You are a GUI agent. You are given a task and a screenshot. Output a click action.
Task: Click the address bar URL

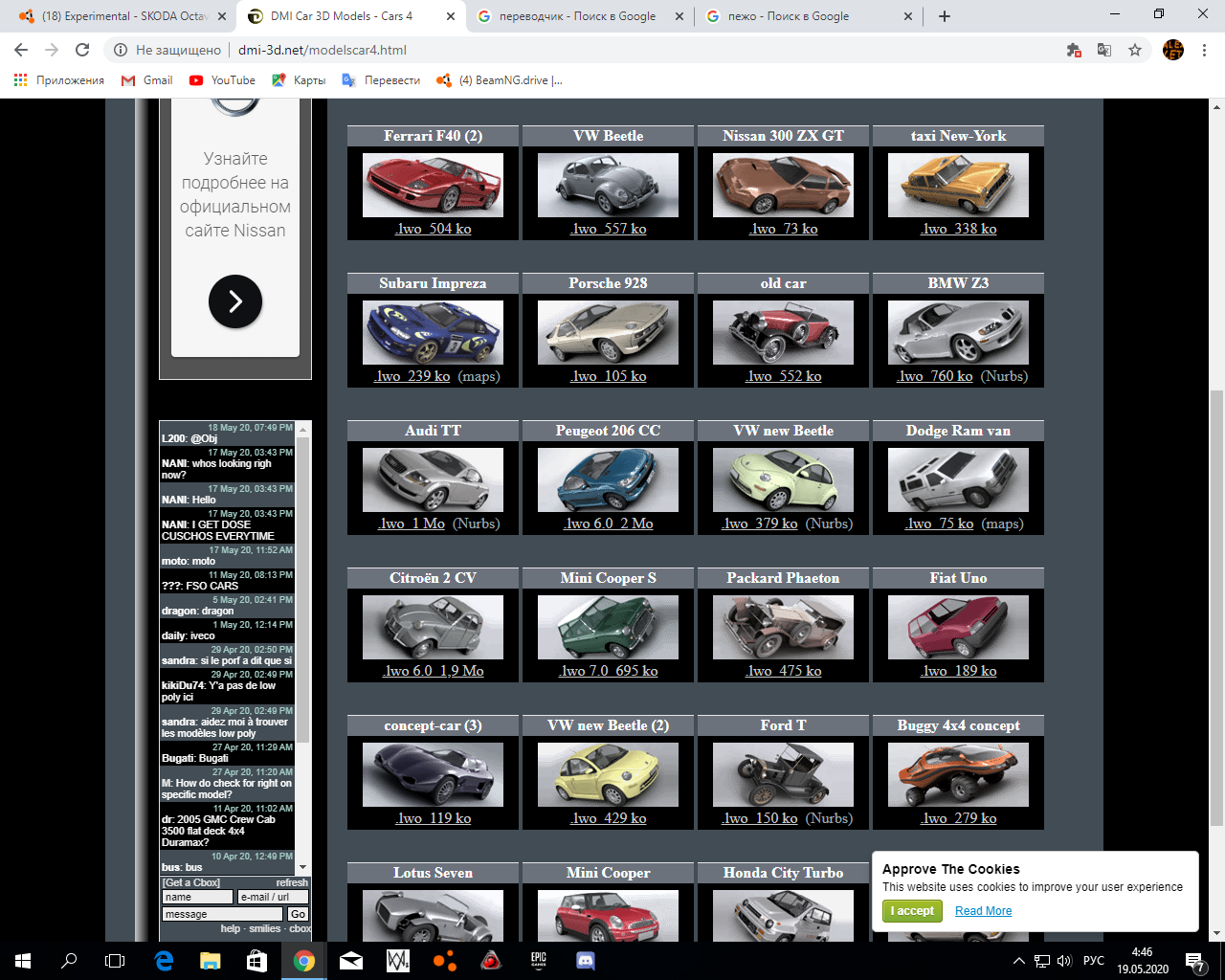click(x=323, y=50)
